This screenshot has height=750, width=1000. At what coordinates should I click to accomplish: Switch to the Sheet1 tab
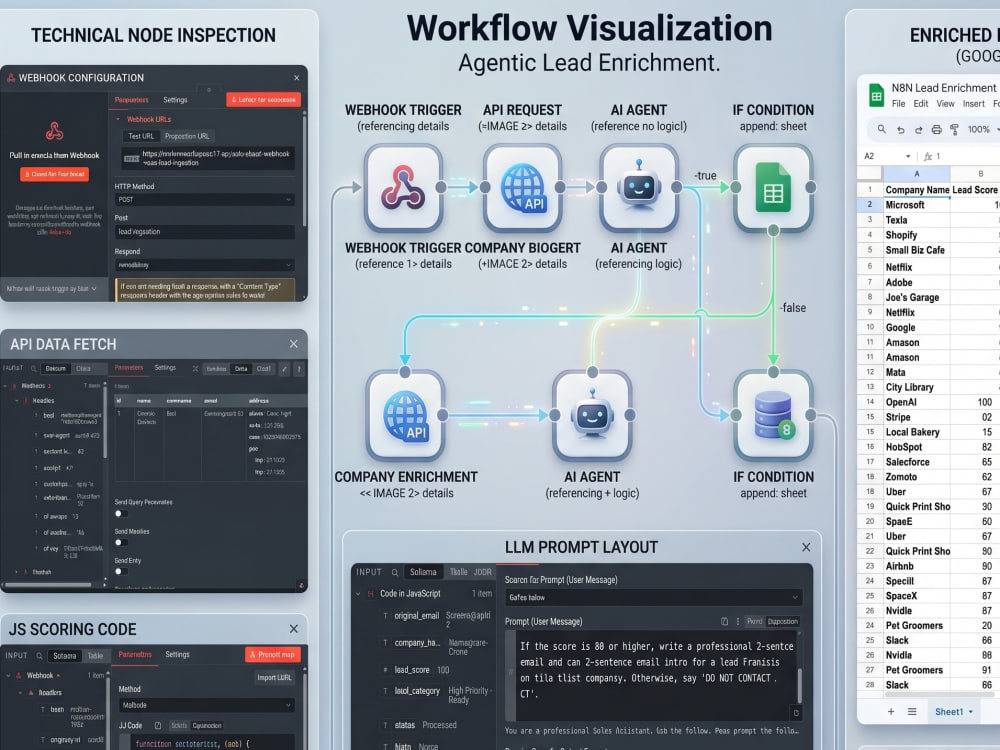pyautogui.click(x=953, y=712)
